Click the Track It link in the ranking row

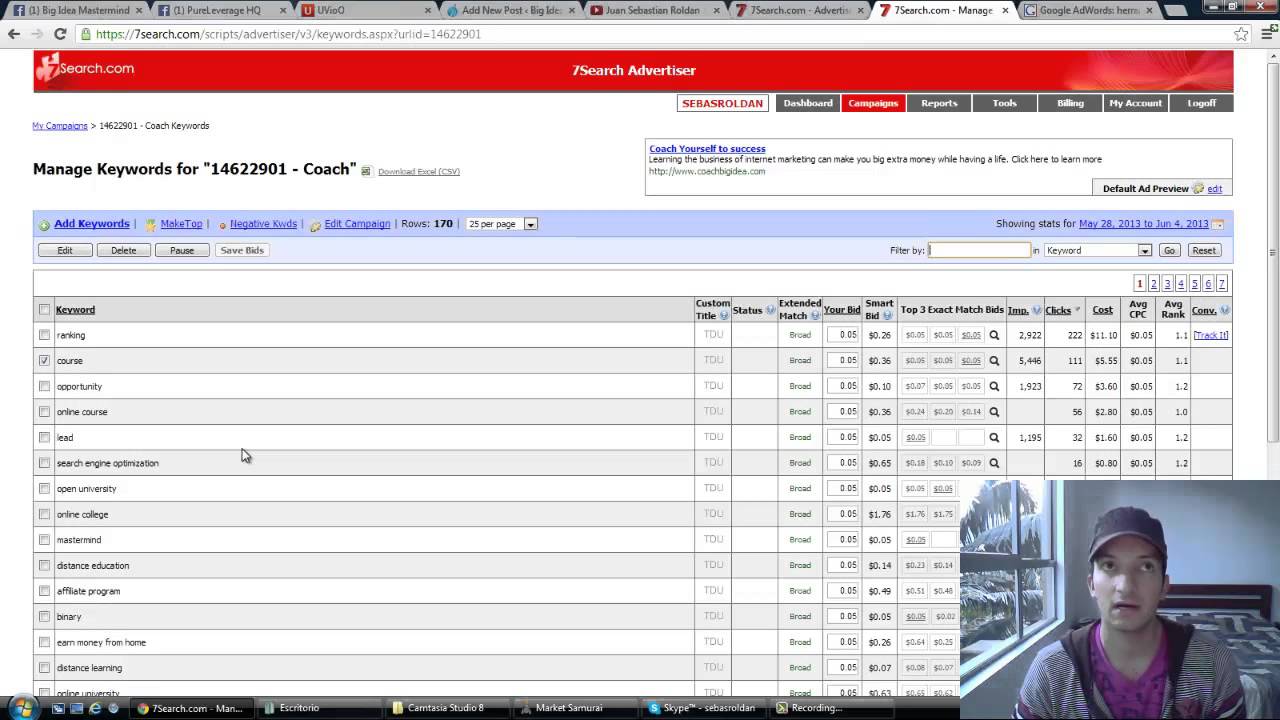point(1211,335)
